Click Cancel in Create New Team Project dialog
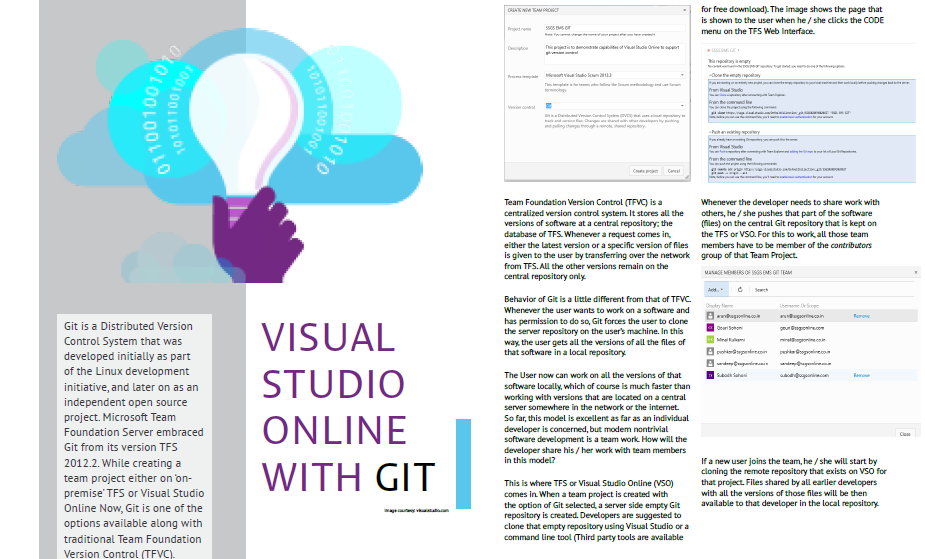The image size is (925, 559). tap(674, 171)
